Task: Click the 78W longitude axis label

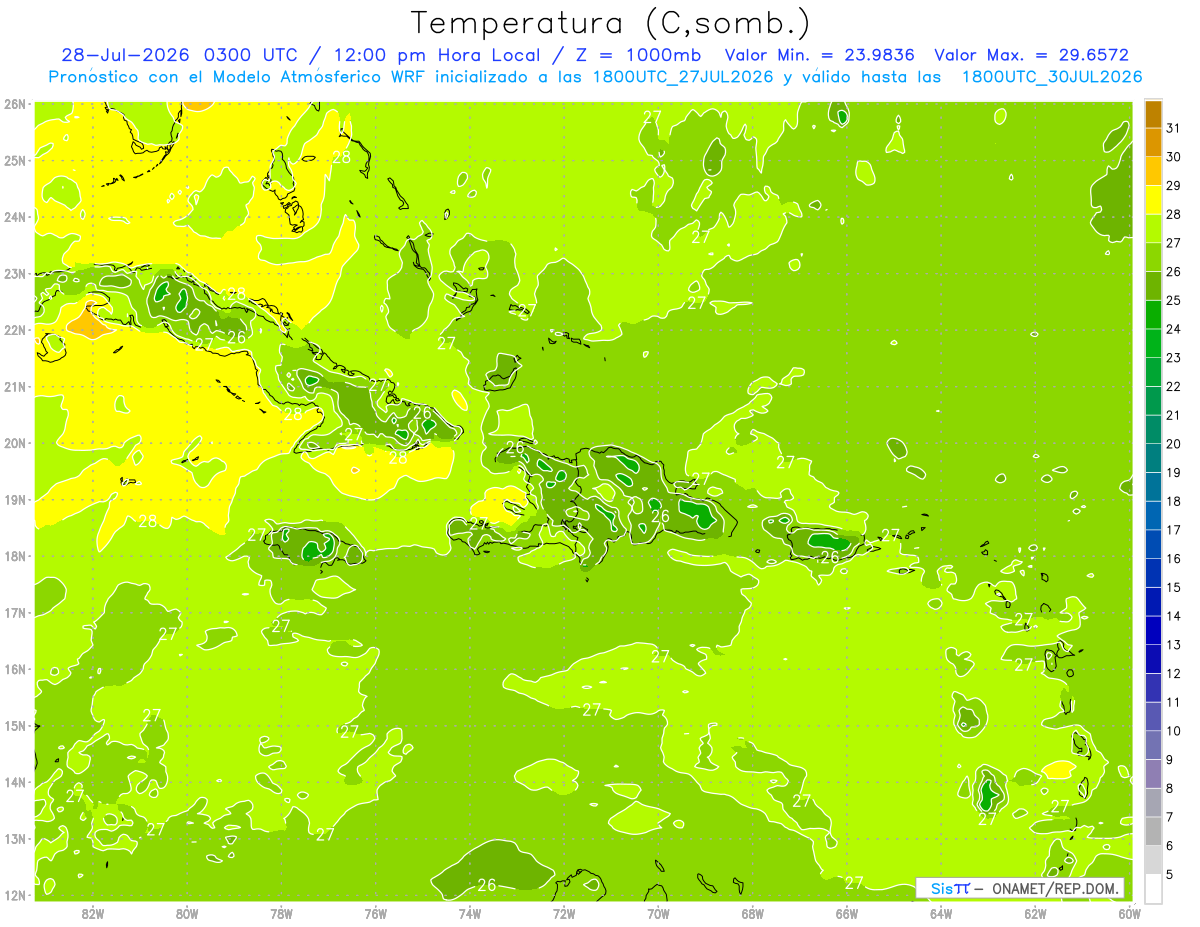Action: tap(281, 914)
